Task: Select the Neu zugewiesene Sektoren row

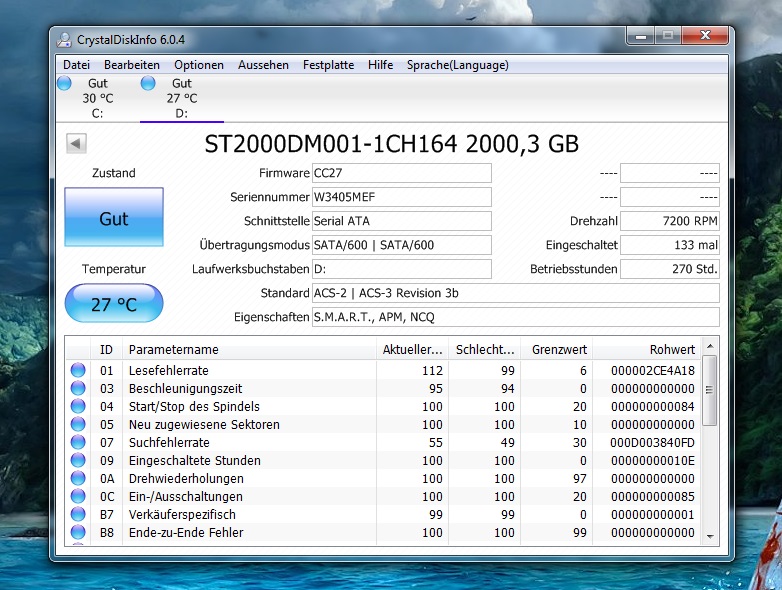Action: point(383,424)
